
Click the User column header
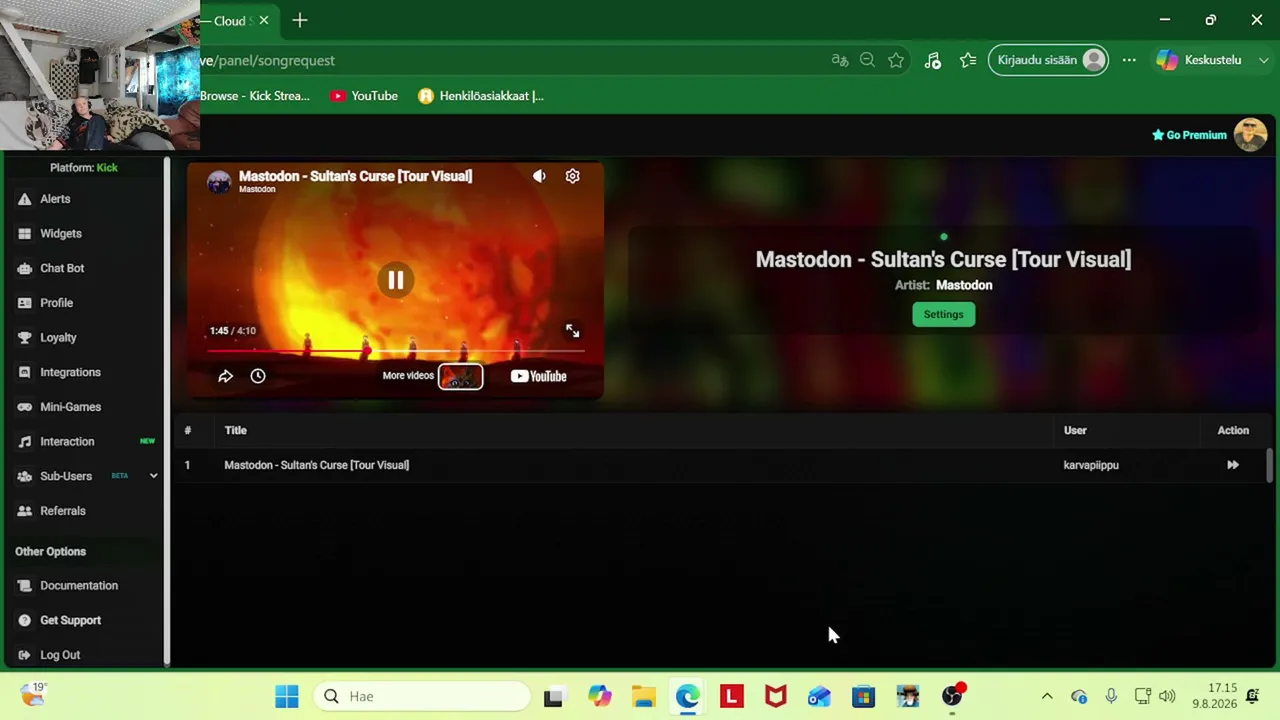point(1075,430)
